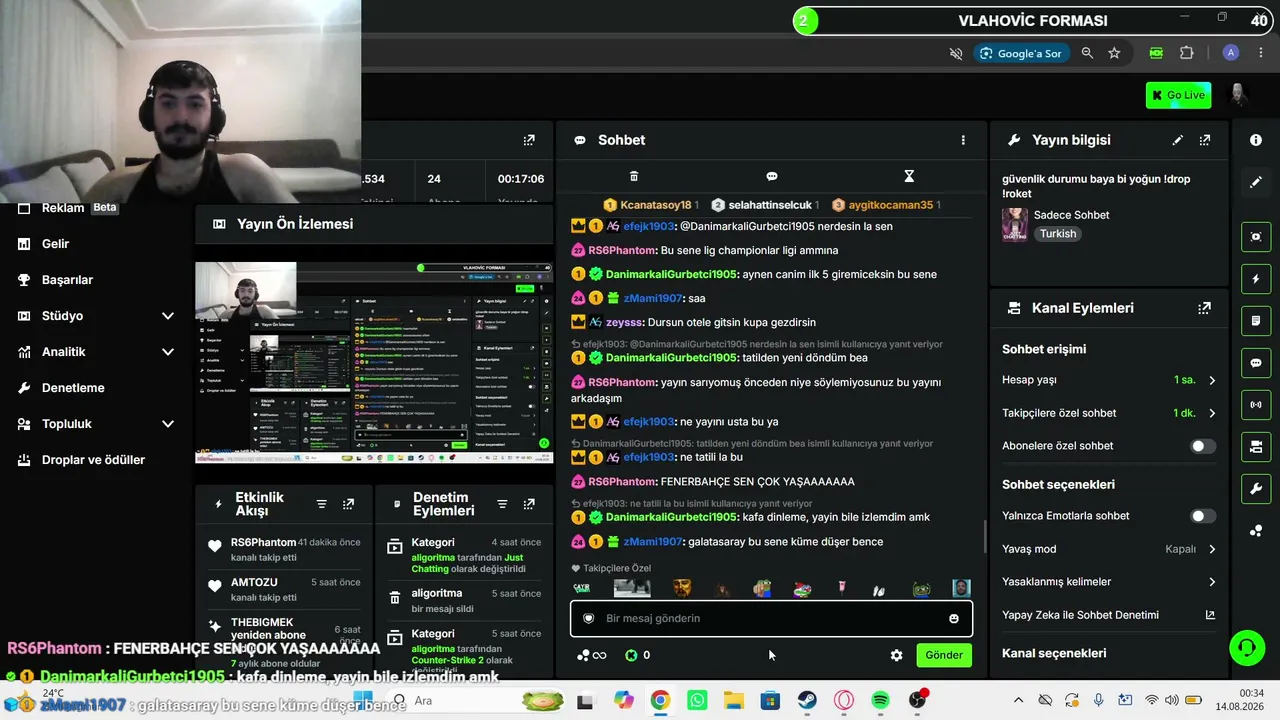Image resolution: width=1280 pixels, height=720 pixels.
Task: Open Yavaş mod options
Action: pyautogui.click(x=1109, y=549)
